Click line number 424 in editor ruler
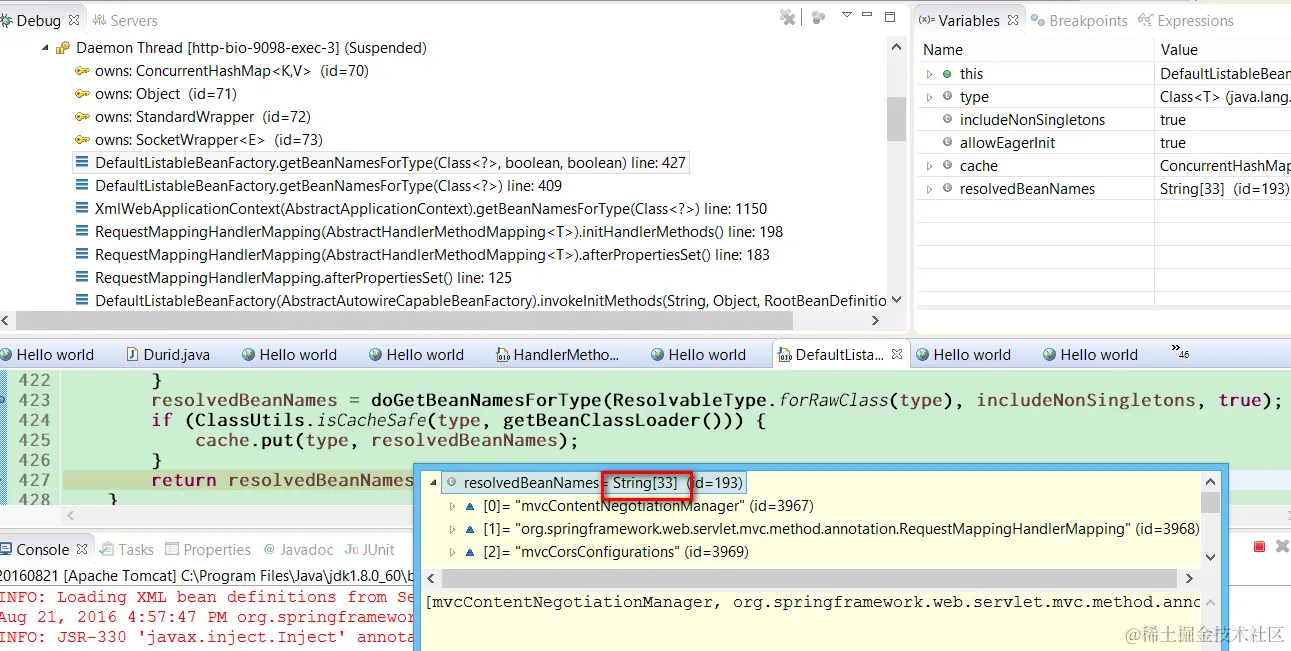Viewport: 1291px width, 651px height. (x=34, y=420)
